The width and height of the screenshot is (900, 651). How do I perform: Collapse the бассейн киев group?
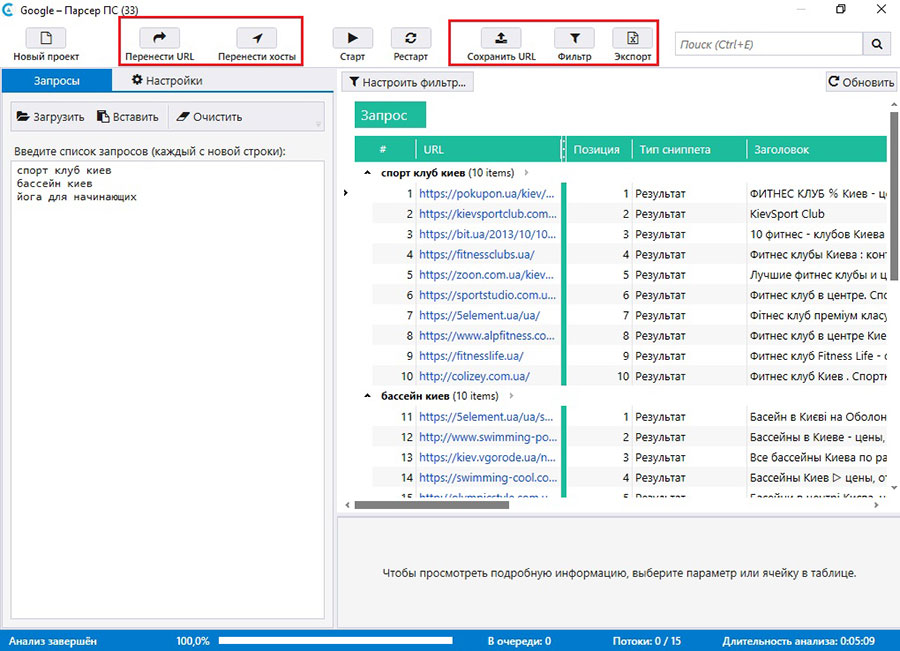pos(367,396)
